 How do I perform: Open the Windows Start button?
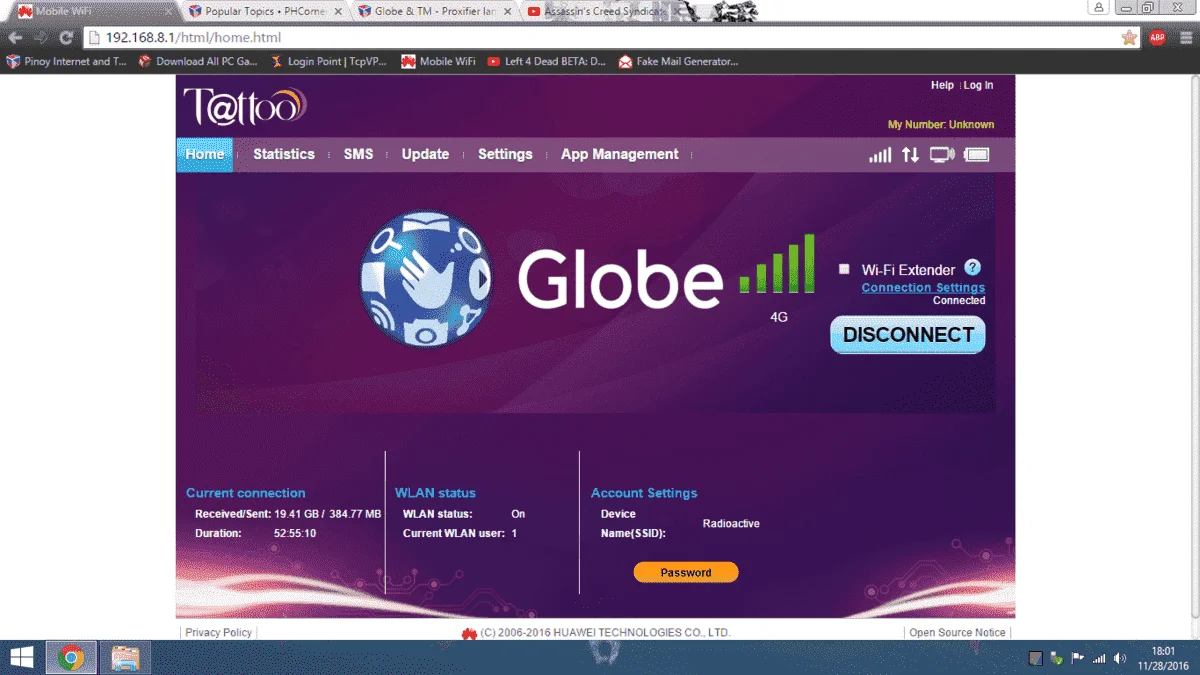tap(20, 657)
